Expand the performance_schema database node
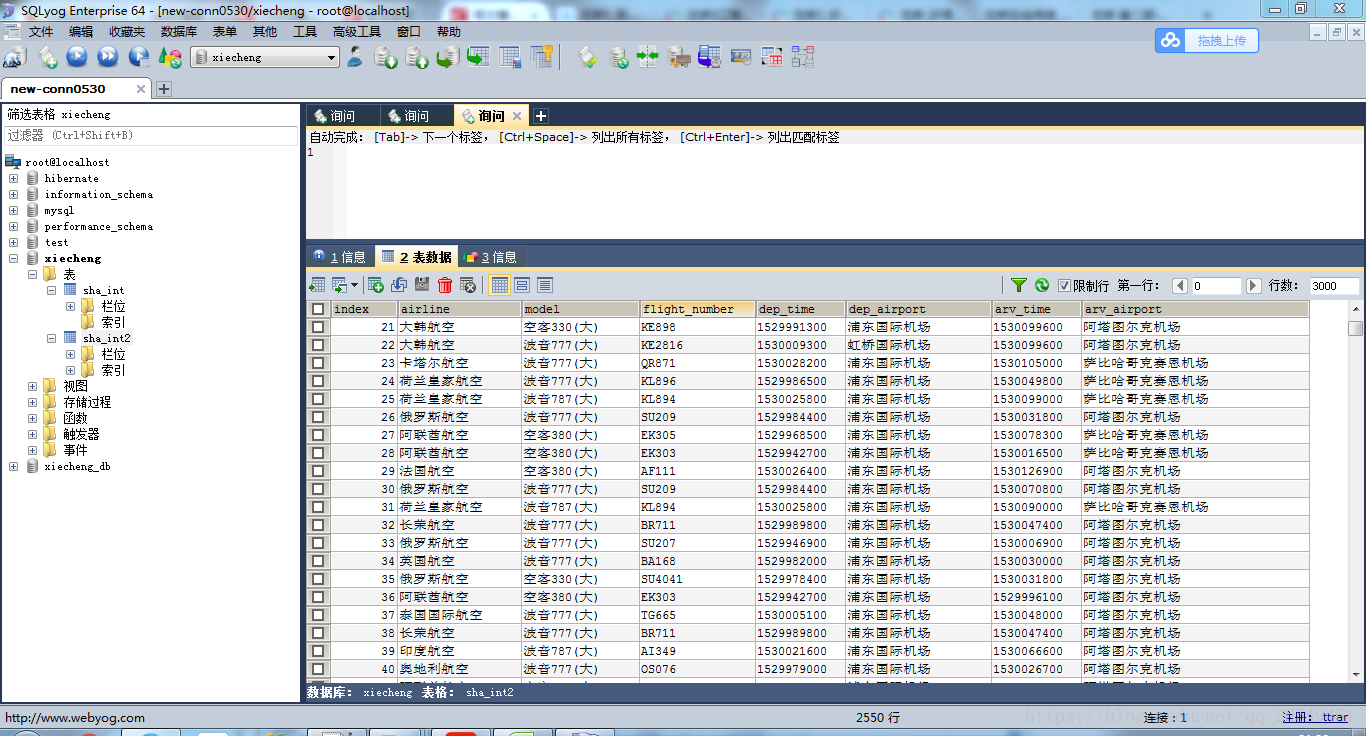The image size is (1366, 736). pos(13,226)
